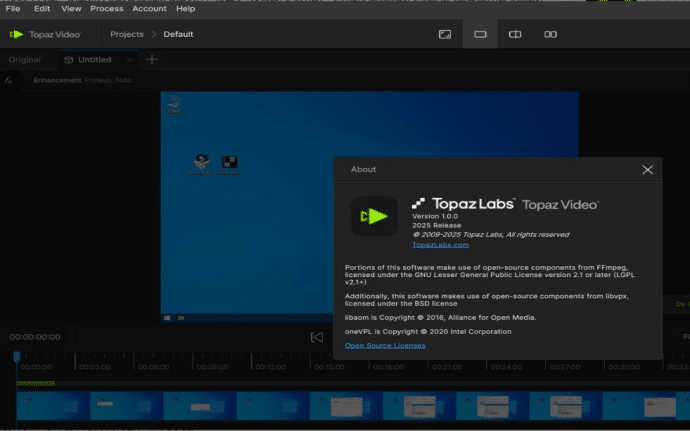
Task: Click the Topaz Video app icon in About
Action: pyautogui.click(x=374, y=216)
